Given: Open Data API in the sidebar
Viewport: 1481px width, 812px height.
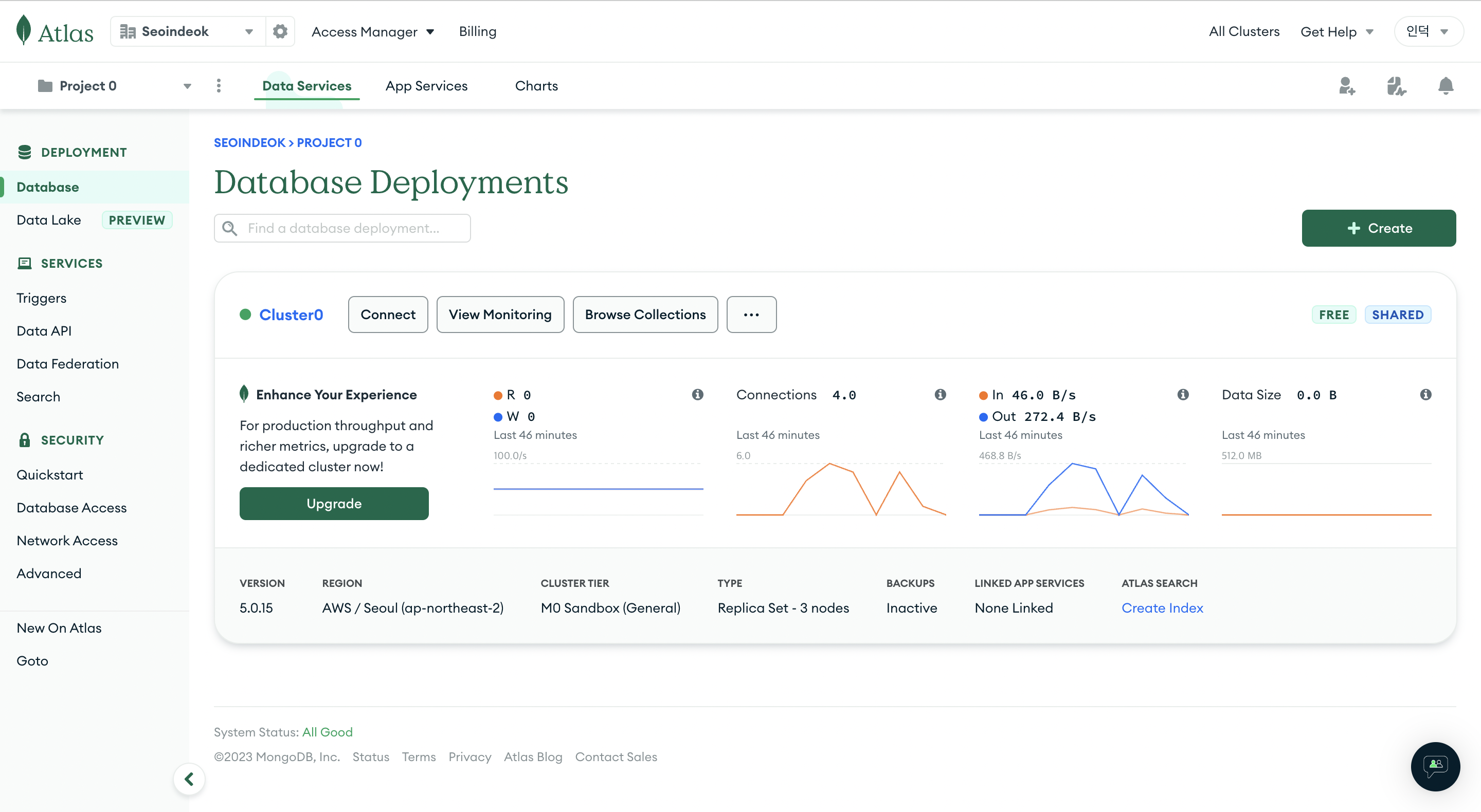Looking at the screenshot, I should 44,331.
